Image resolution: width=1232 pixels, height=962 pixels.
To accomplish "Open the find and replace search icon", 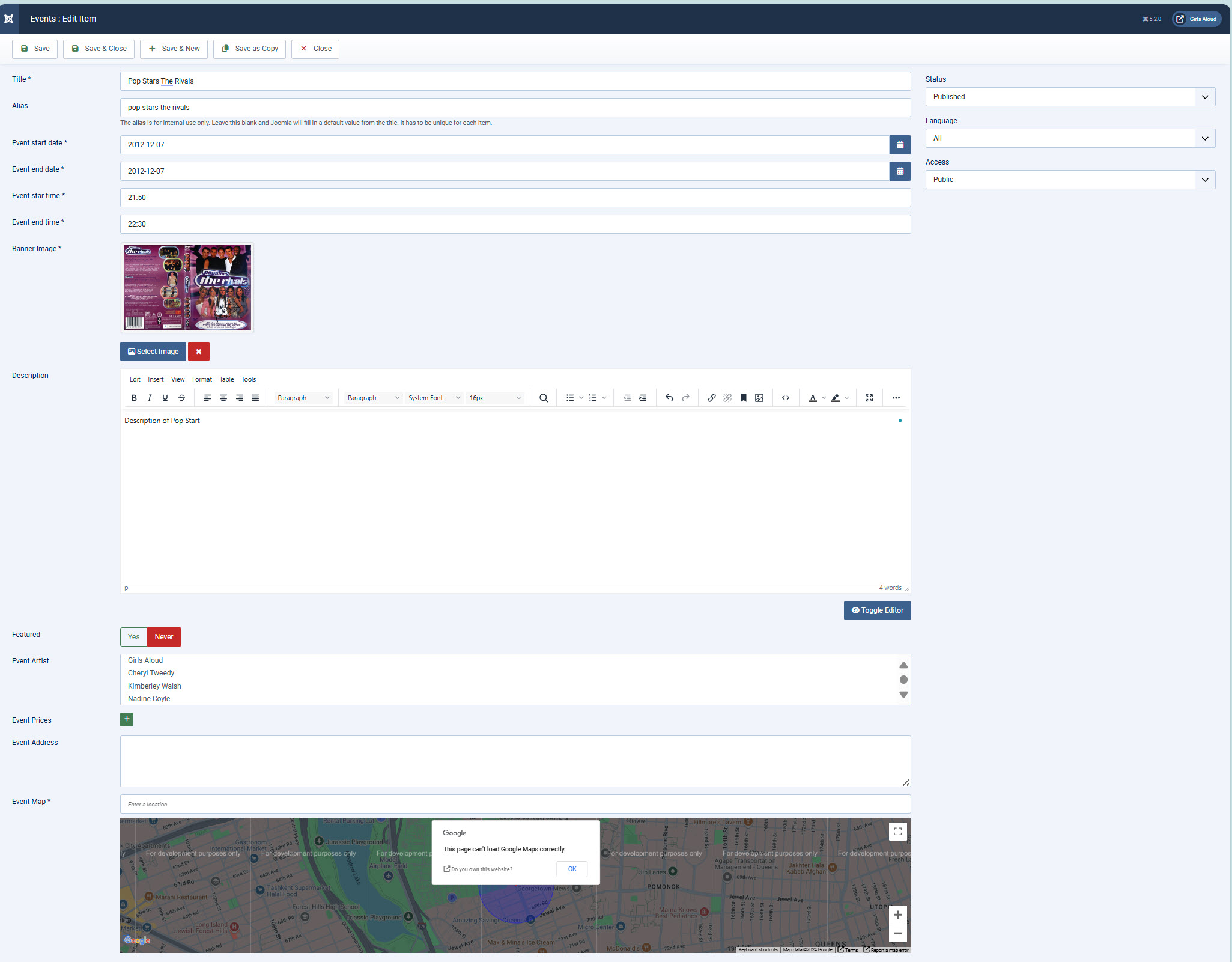I will (544, 398).
